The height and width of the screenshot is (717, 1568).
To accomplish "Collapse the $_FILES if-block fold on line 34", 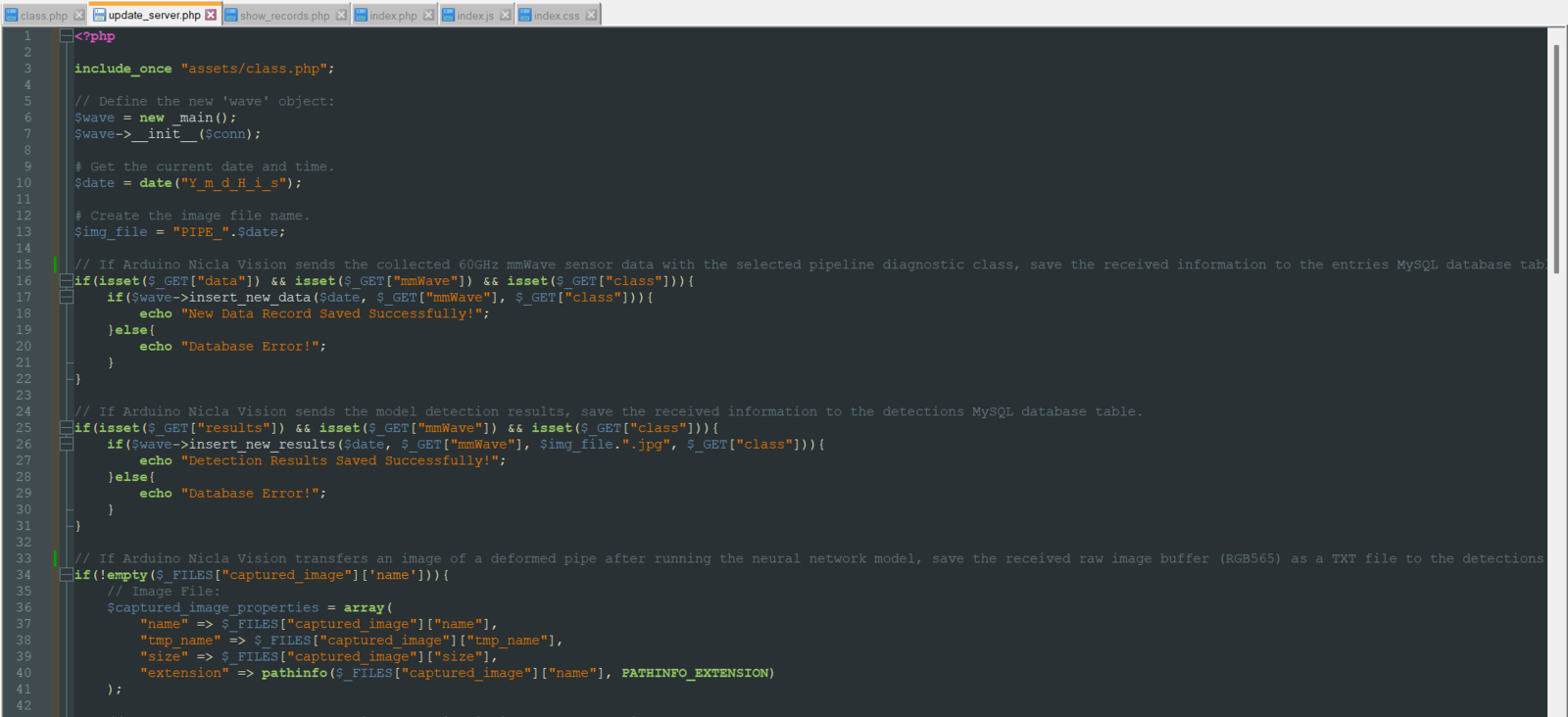I will pyautogui.click(x=66, y=575).
